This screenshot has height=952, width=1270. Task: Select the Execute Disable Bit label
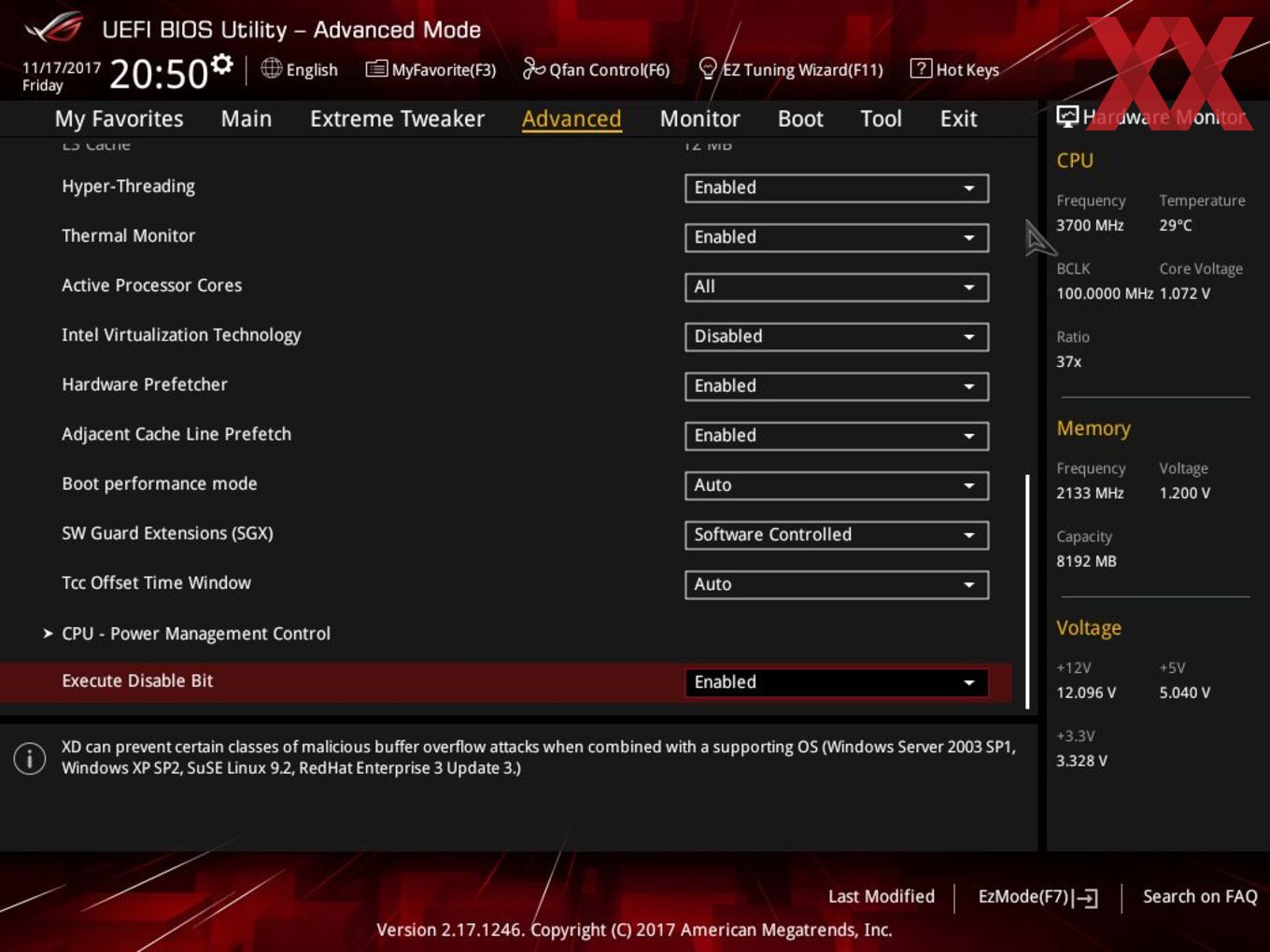tap(137, 680)
